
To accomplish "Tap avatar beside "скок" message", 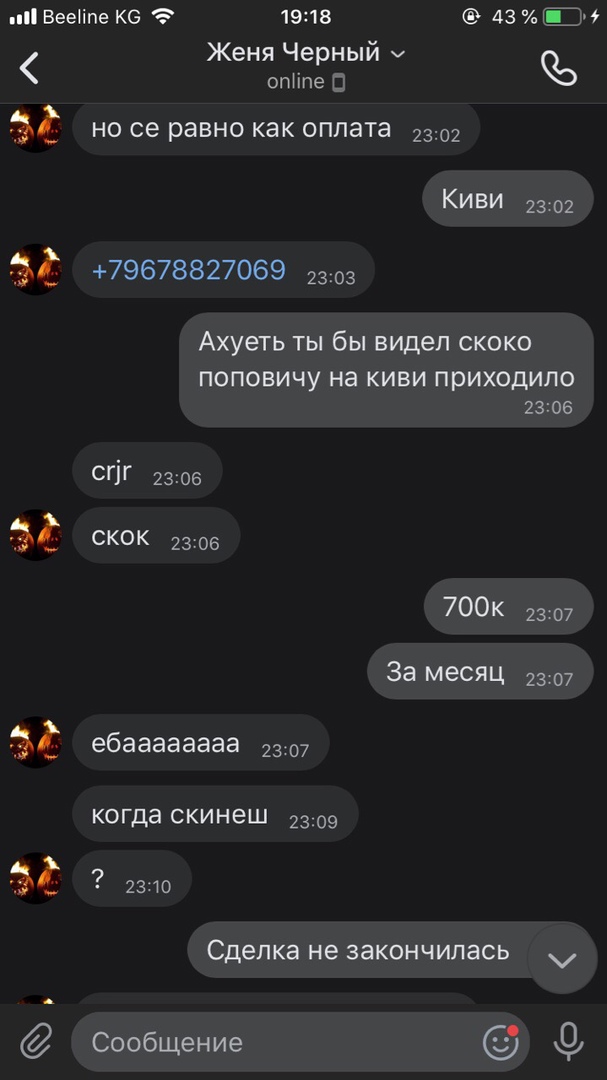I will click(36, 535).
